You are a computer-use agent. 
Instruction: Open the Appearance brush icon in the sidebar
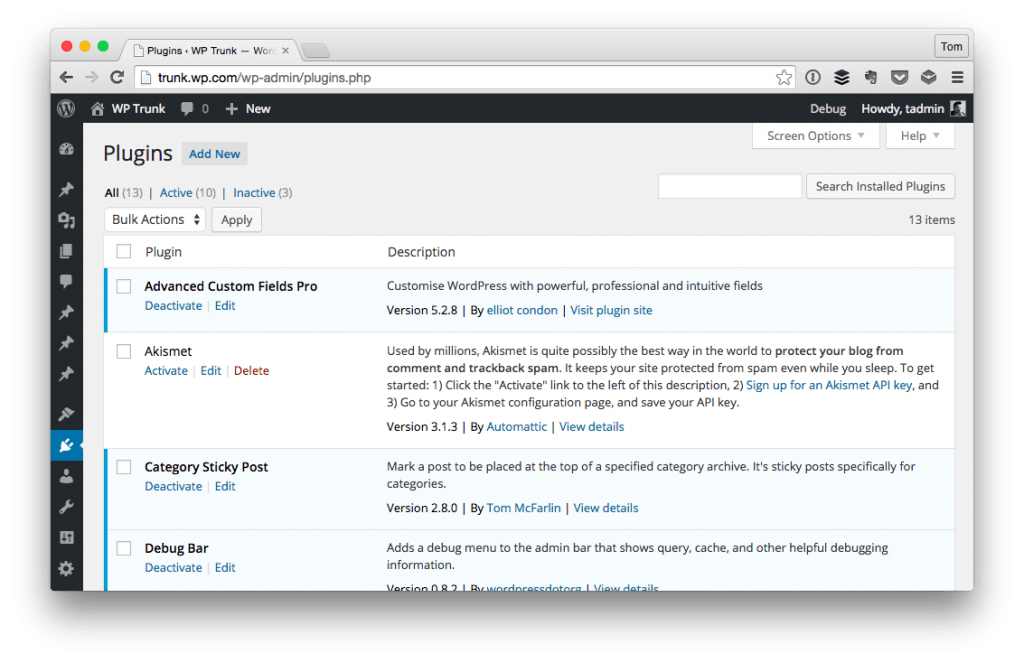(67, 413)
